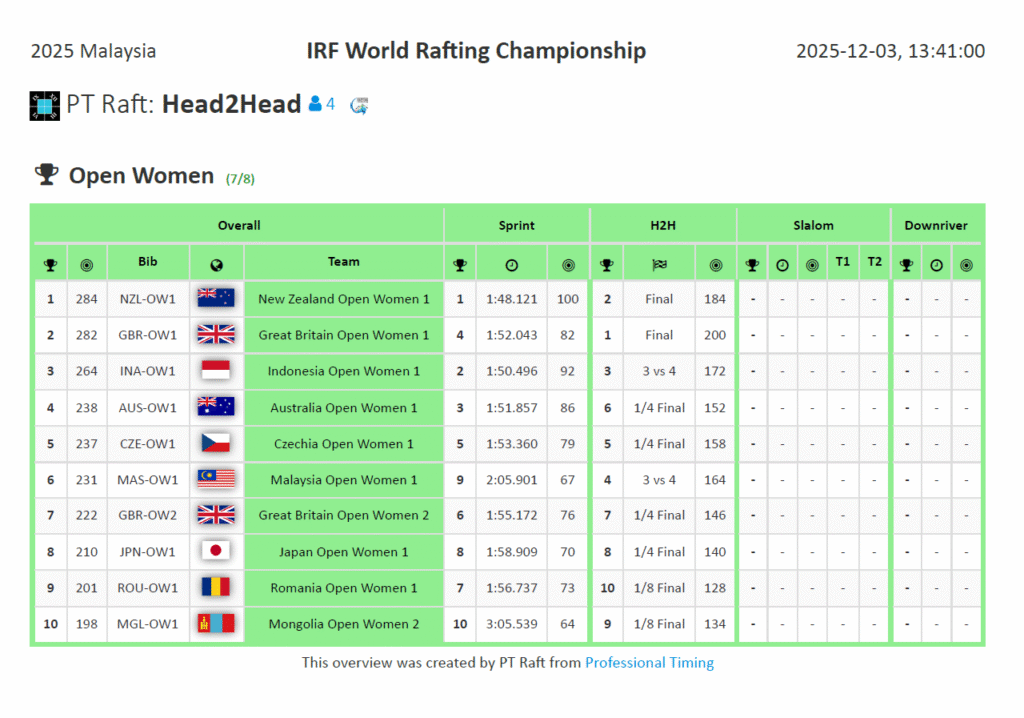Image resolution: width=1024 pixels, height=718 pixels.
Task: Open the Professional Timing link
Action: pyautogui.click(x=649, y=662)
